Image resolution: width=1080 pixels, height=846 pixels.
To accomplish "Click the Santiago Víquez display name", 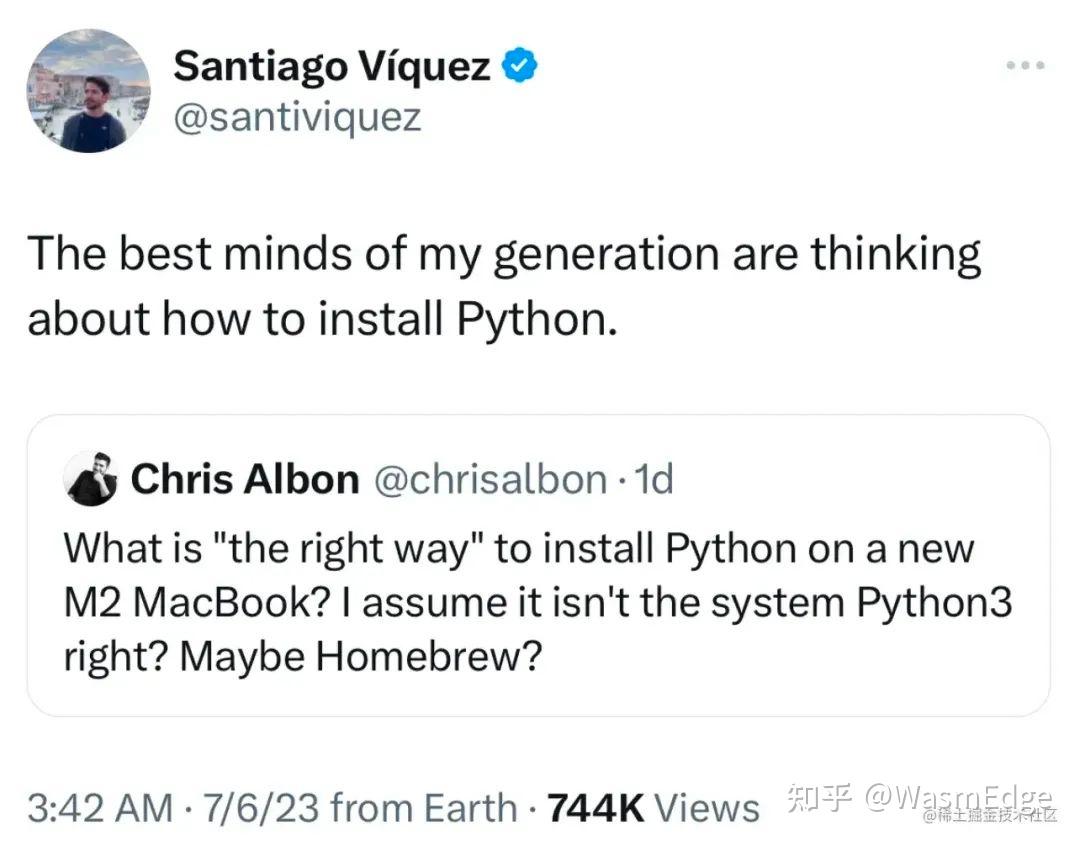I will pyautogui.click(x=332, y=67).
